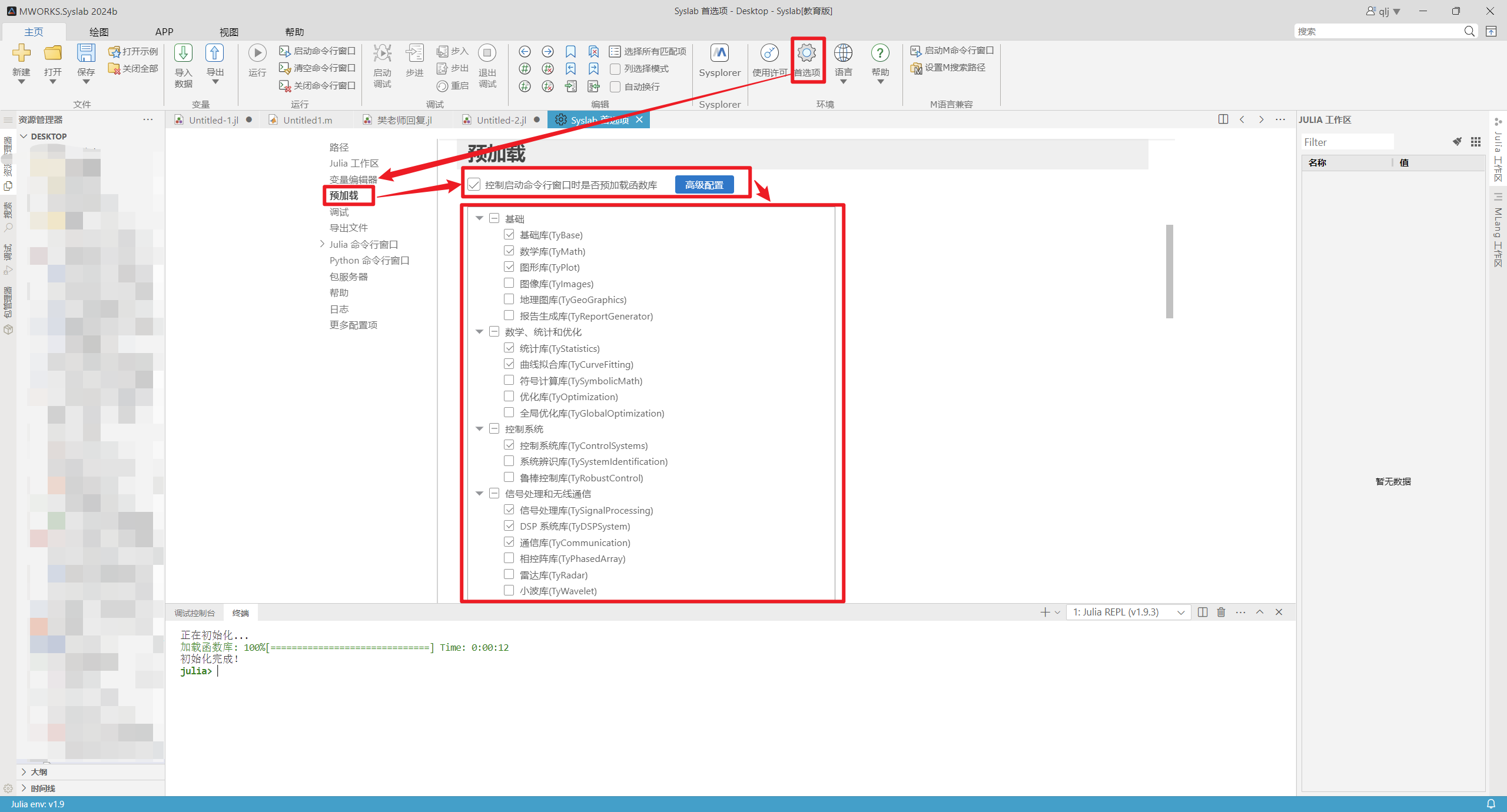
Task: Click the 帮助 question mark icon in ribbon
Action: [x=880, y=53]
